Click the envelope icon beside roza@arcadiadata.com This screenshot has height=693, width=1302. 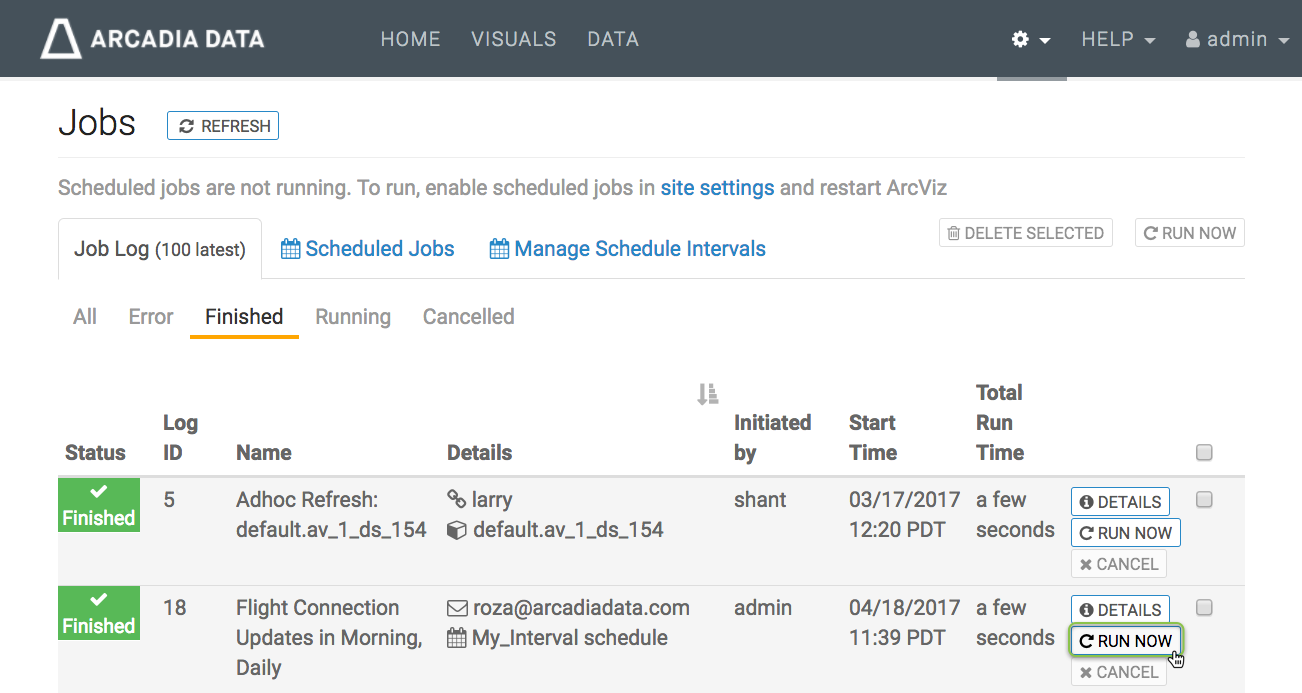(x=456, y=608)
